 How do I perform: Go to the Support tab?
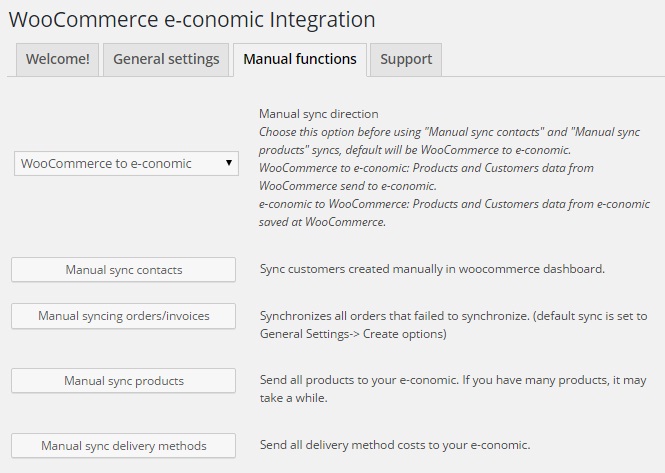406,59
